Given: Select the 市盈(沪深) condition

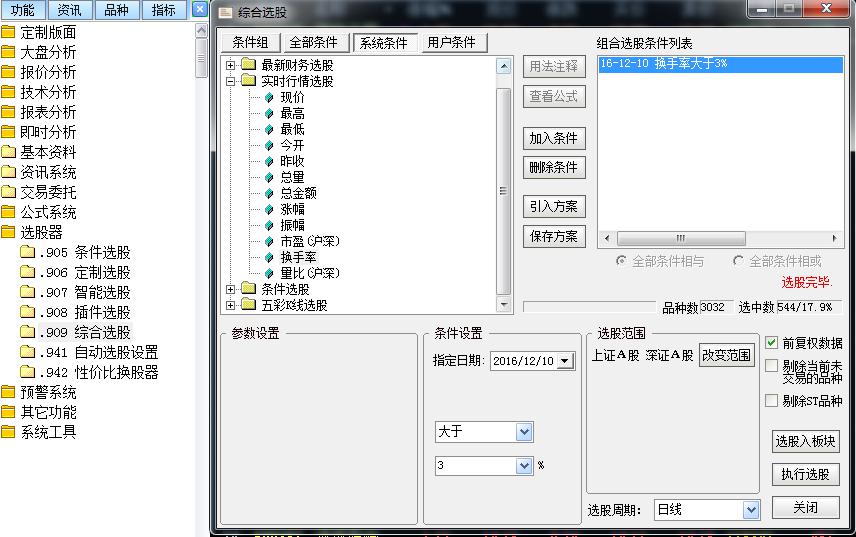Looking at the screenshot, I should pyautogui.click(x=310, y=241).
